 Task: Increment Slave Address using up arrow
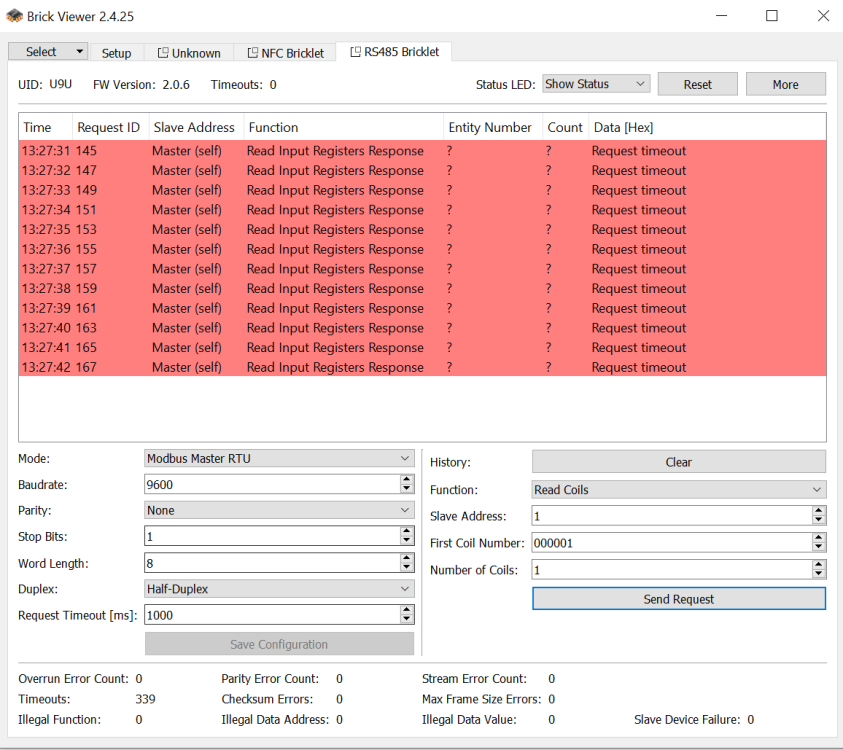[818, 511]
